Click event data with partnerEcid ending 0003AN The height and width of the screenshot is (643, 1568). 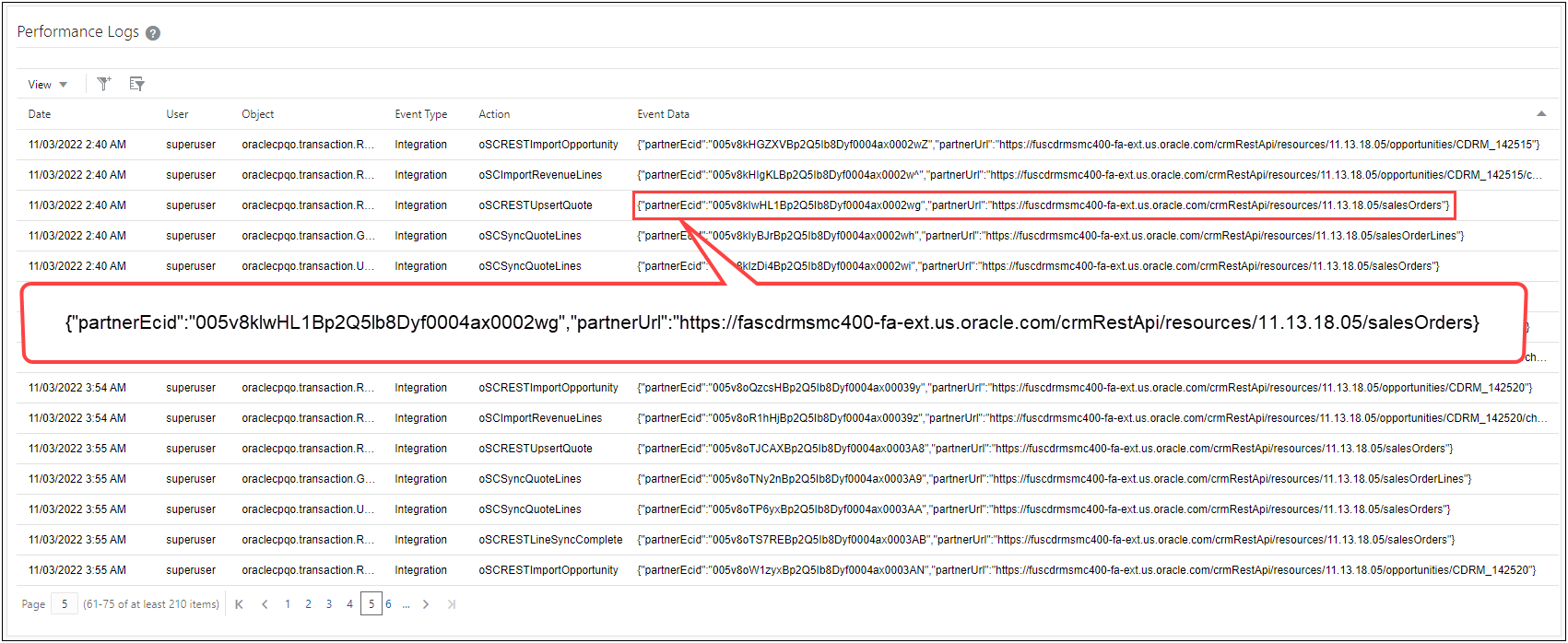[1087, 570]
